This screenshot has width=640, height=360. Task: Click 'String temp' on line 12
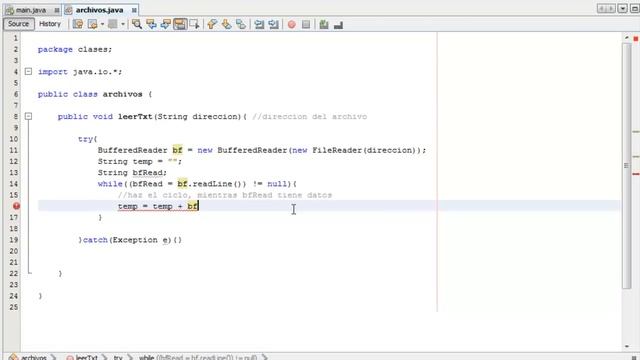[125, 162]
